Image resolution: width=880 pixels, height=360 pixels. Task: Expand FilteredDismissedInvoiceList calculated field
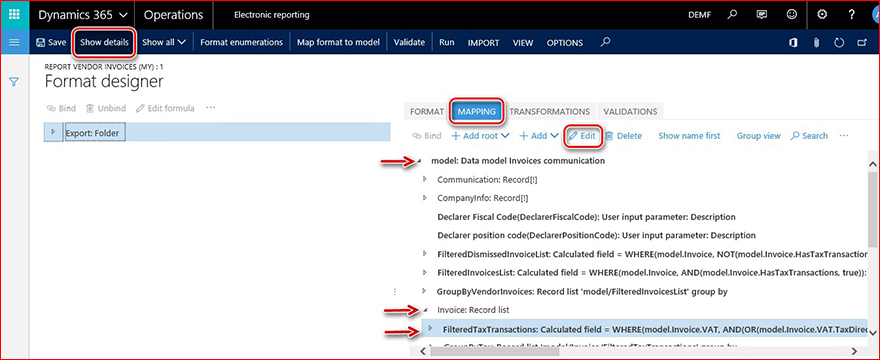click(x=425, y=254)
